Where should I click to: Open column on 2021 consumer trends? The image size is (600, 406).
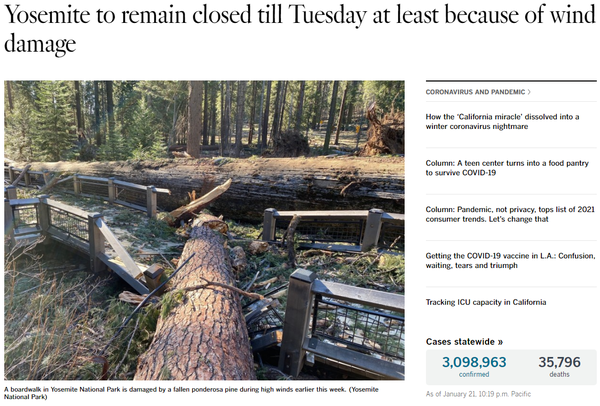[x=510, y=214]
